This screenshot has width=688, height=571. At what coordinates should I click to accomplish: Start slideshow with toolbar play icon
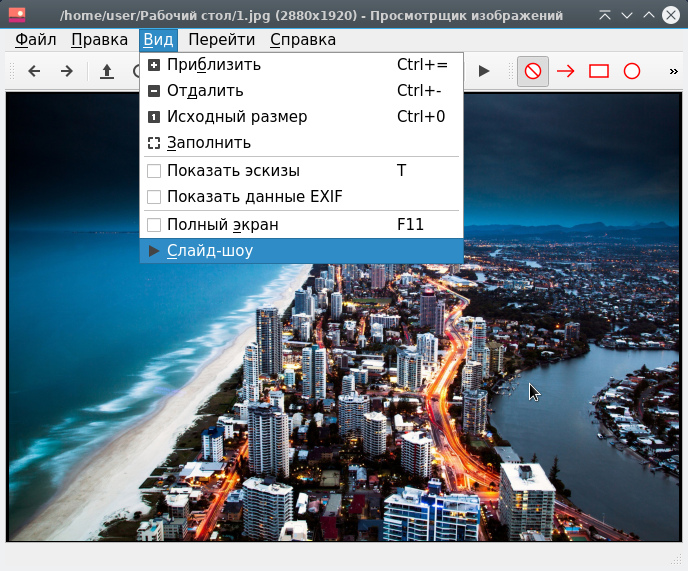pyautogui.click(x=484, y=71)
